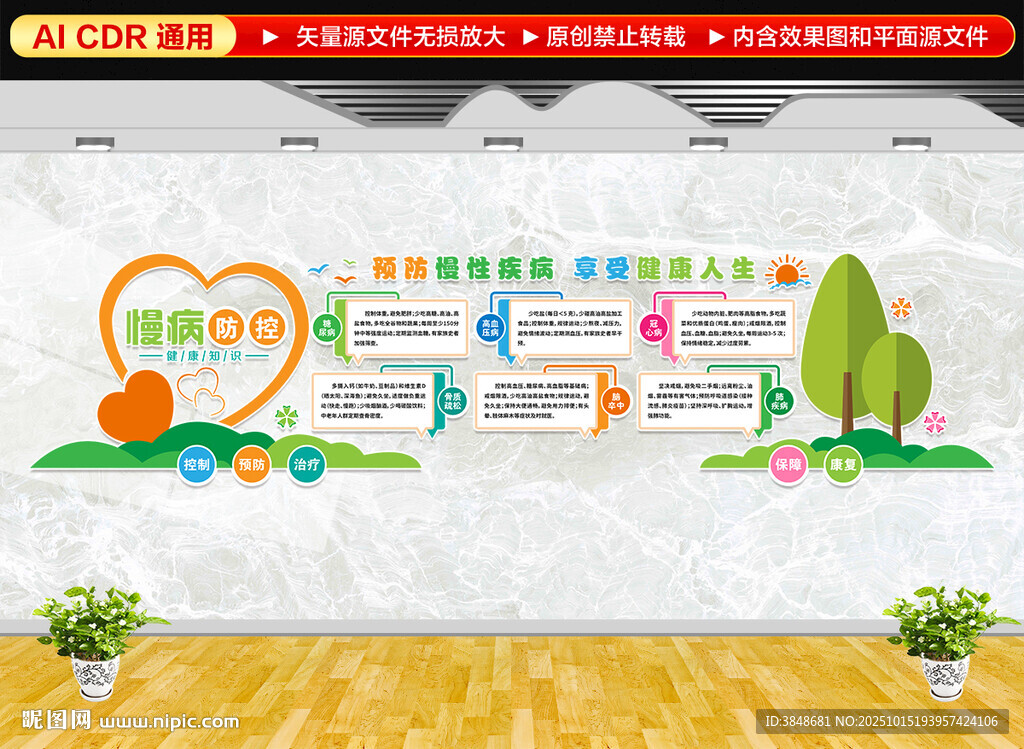The image size is (1024, 749).
Task: Click the birds icon beside the heading
Action: pos(334,270)
